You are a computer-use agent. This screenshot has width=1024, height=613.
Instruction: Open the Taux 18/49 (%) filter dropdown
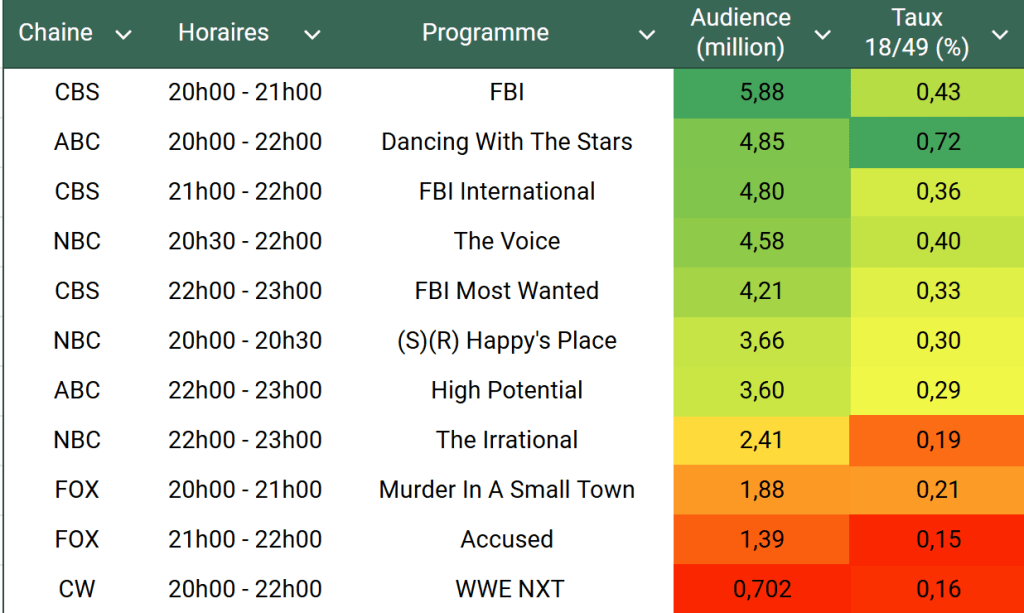click(999, 35)
